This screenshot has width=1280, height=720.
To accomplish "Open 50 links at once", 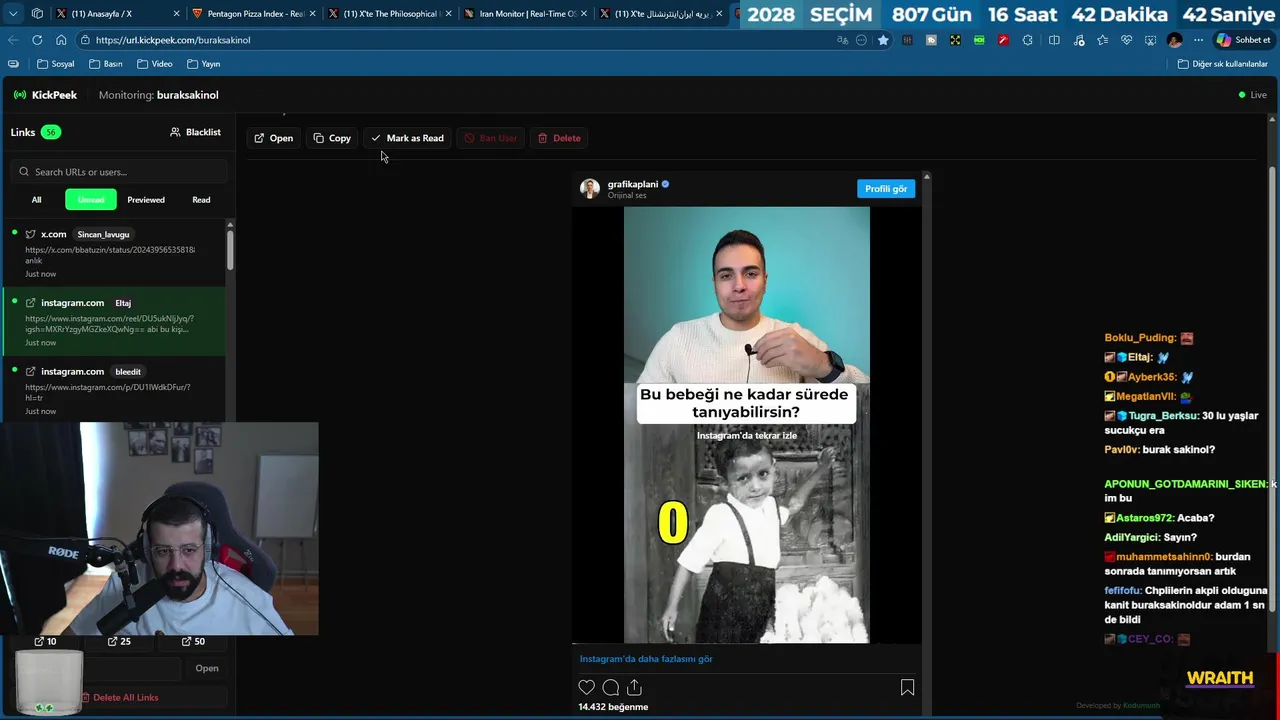I will pyautogui.click(x=193, y=641).
